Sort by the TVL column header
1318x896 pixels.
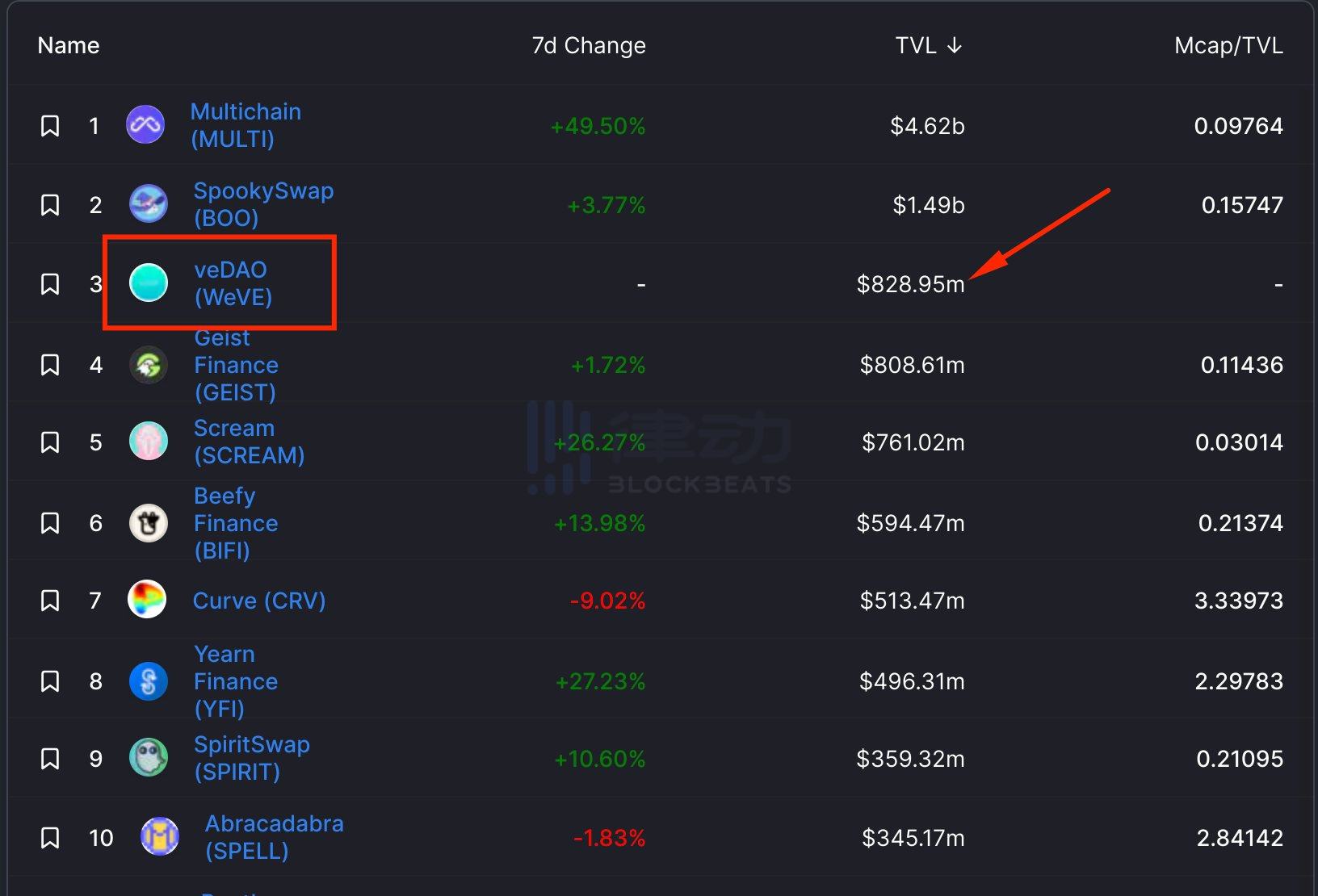(x=928, y=45)
